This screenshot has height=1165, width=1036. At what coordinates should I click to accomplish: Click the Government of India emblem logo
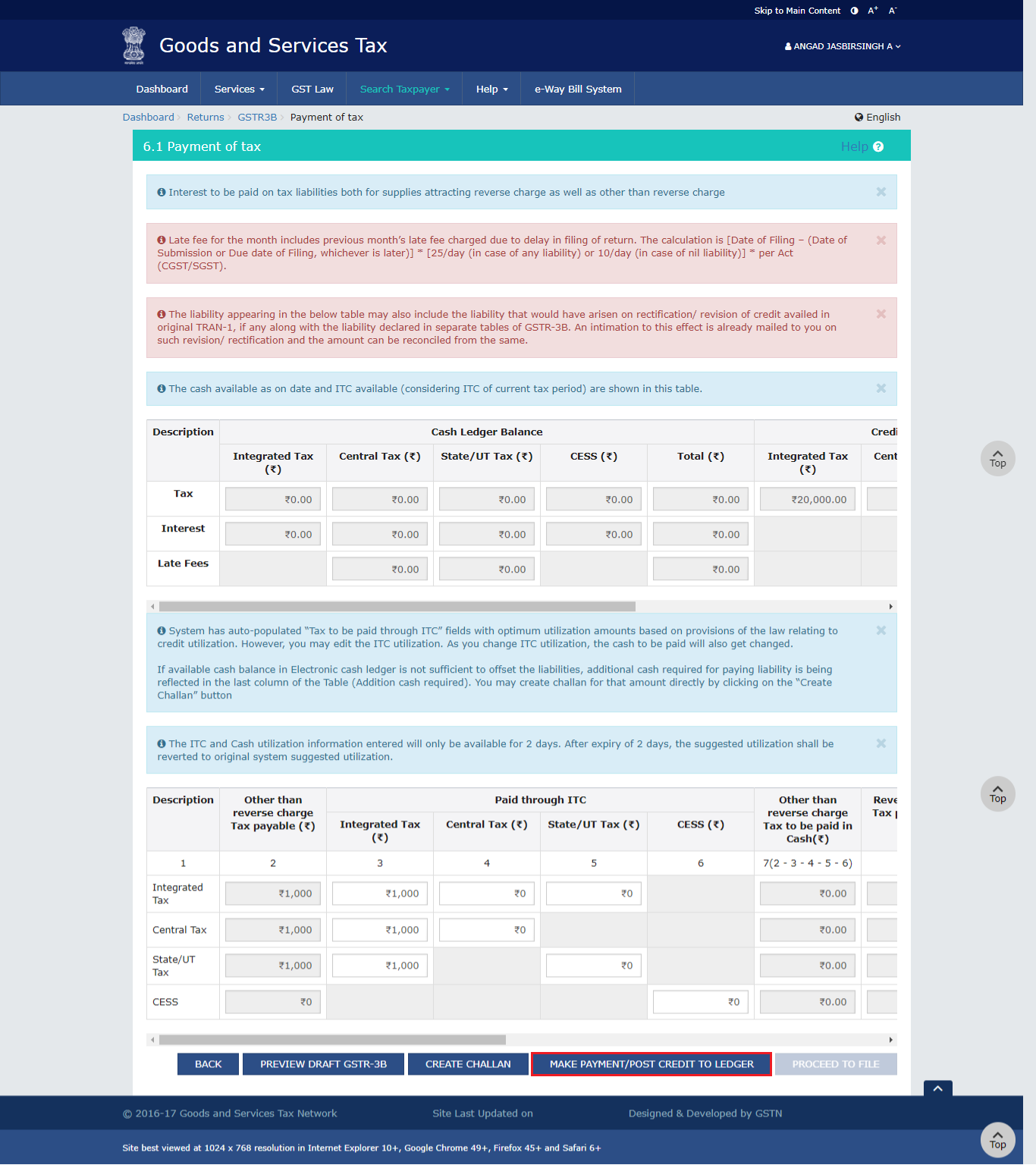pyautogui.click(x=134, y=46)
